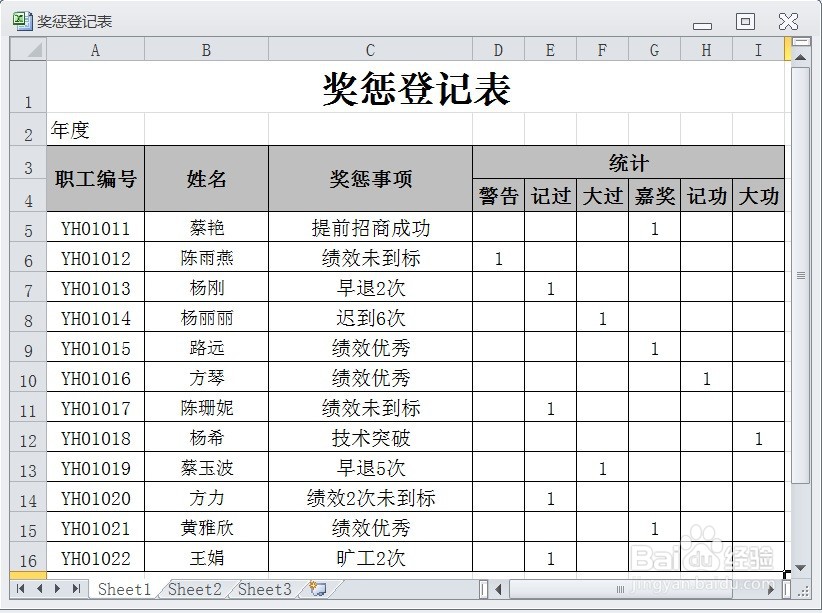Select the active Sheet1 tab
This screenshot has height=613, width=822.
[x=124, y=590]
